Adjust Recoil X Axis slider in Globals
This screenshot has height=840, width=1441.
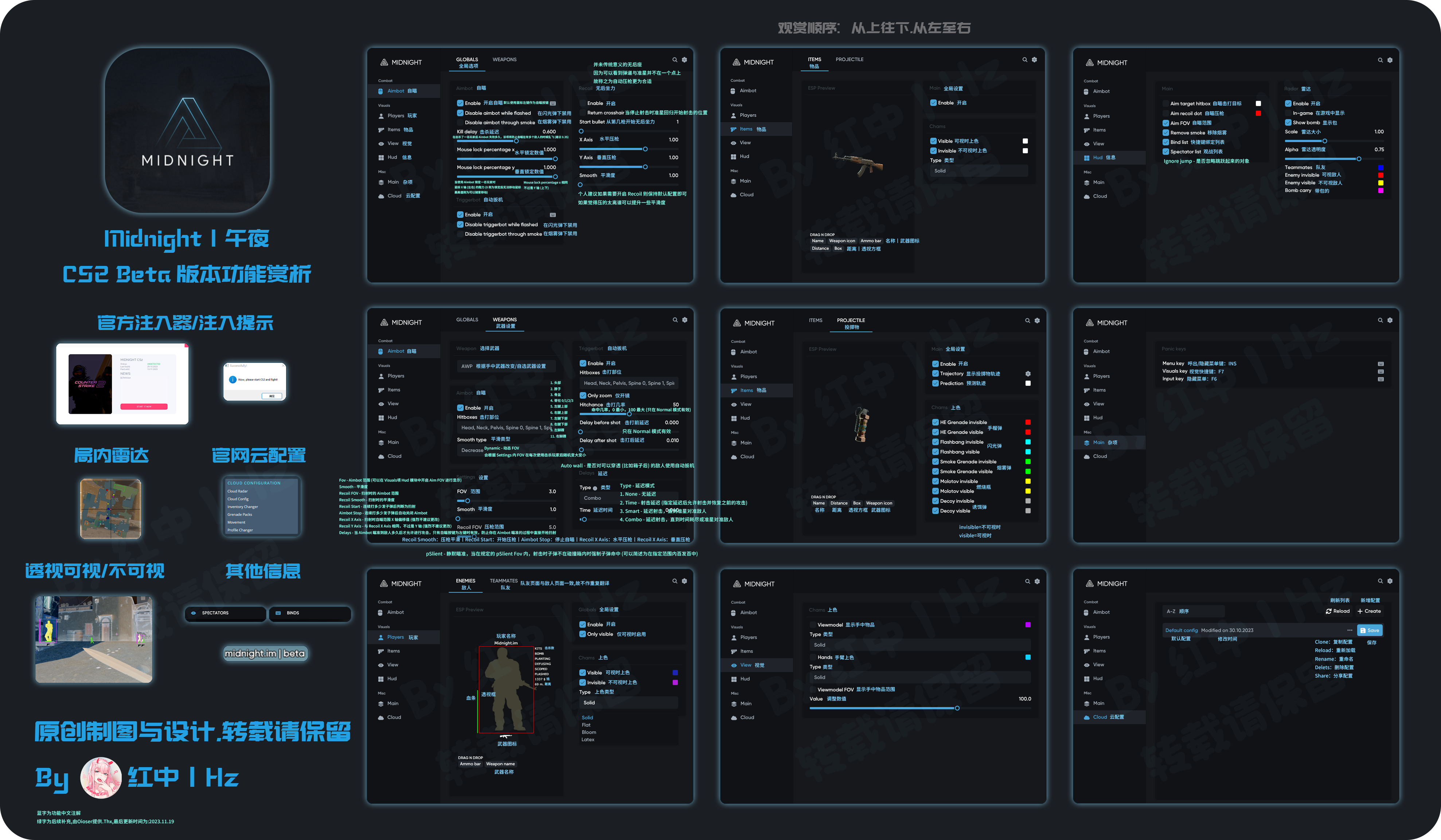tap(629, 149)
